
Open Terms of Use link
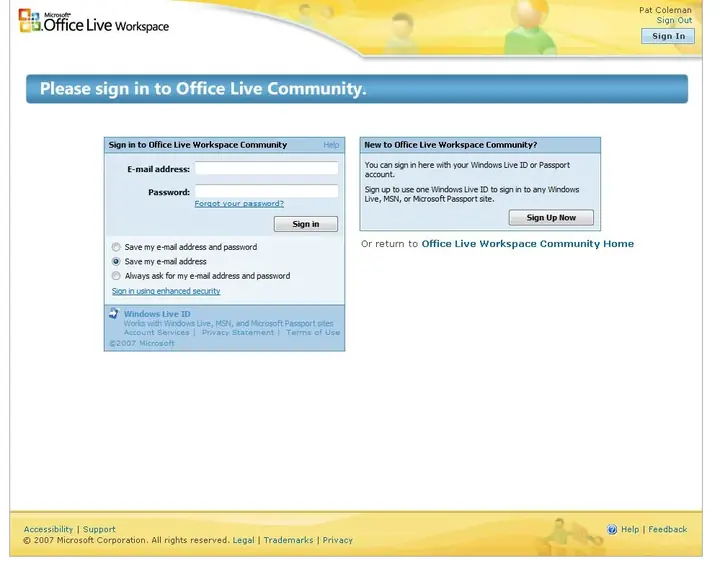(x=313, y=332)
